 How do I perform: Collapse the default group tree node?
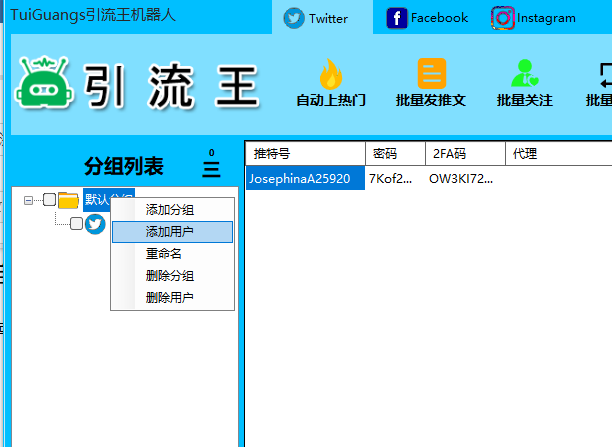click(29, 200)
